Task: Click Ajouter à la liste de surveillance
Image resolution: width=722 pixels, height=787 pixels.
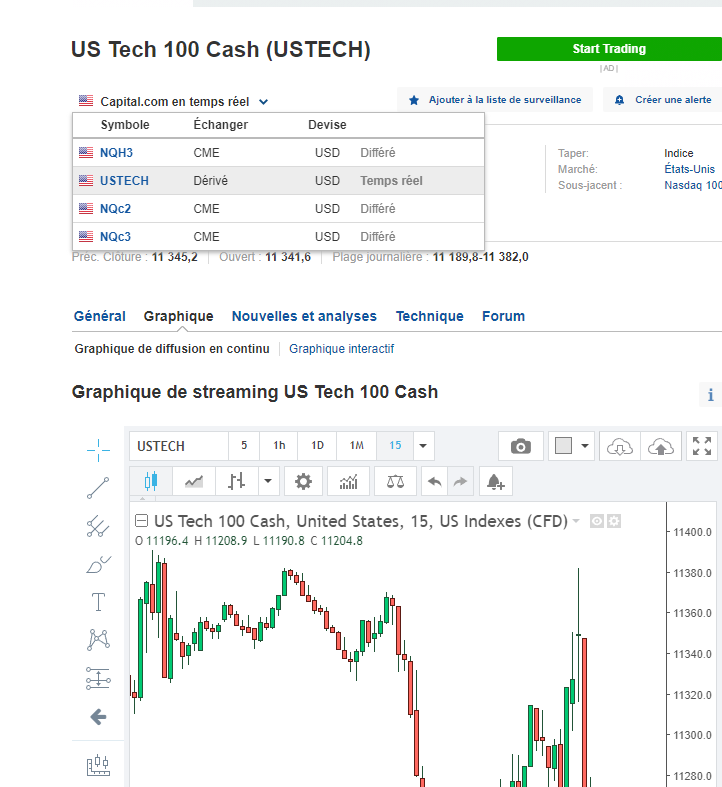Action: pyautogui.click(x=495, y=100)
